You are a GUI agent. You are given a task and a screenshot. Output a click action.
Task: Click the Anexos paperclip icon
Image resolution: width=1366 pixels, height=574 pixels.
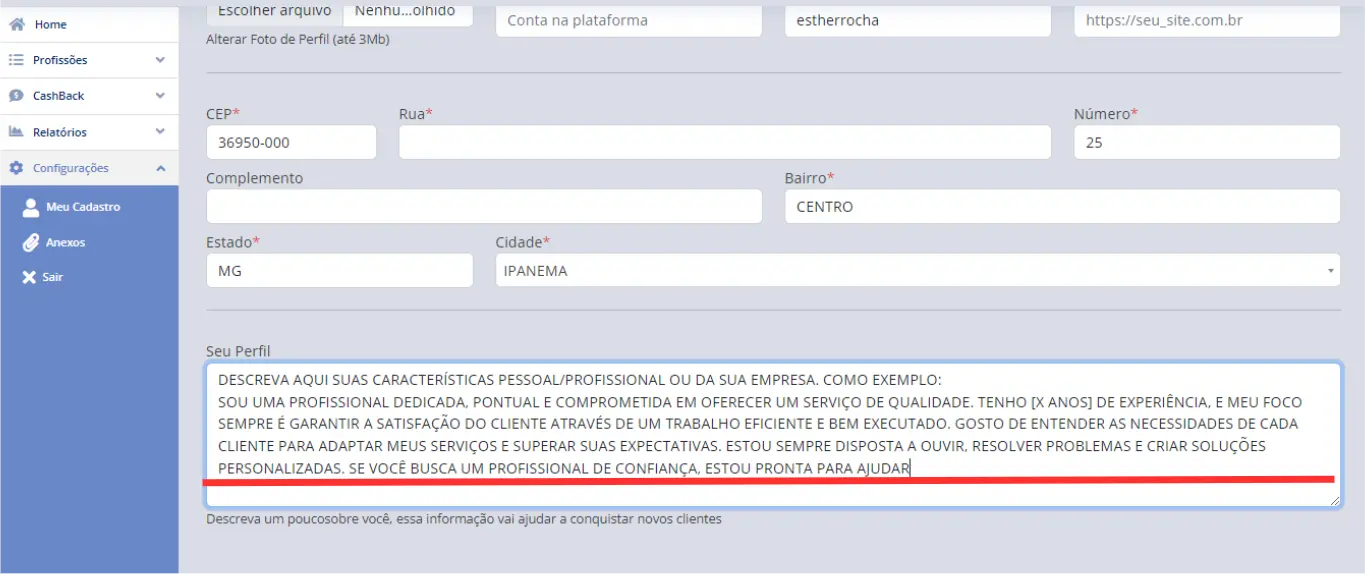pyautogui.click(x=30, y=242)
